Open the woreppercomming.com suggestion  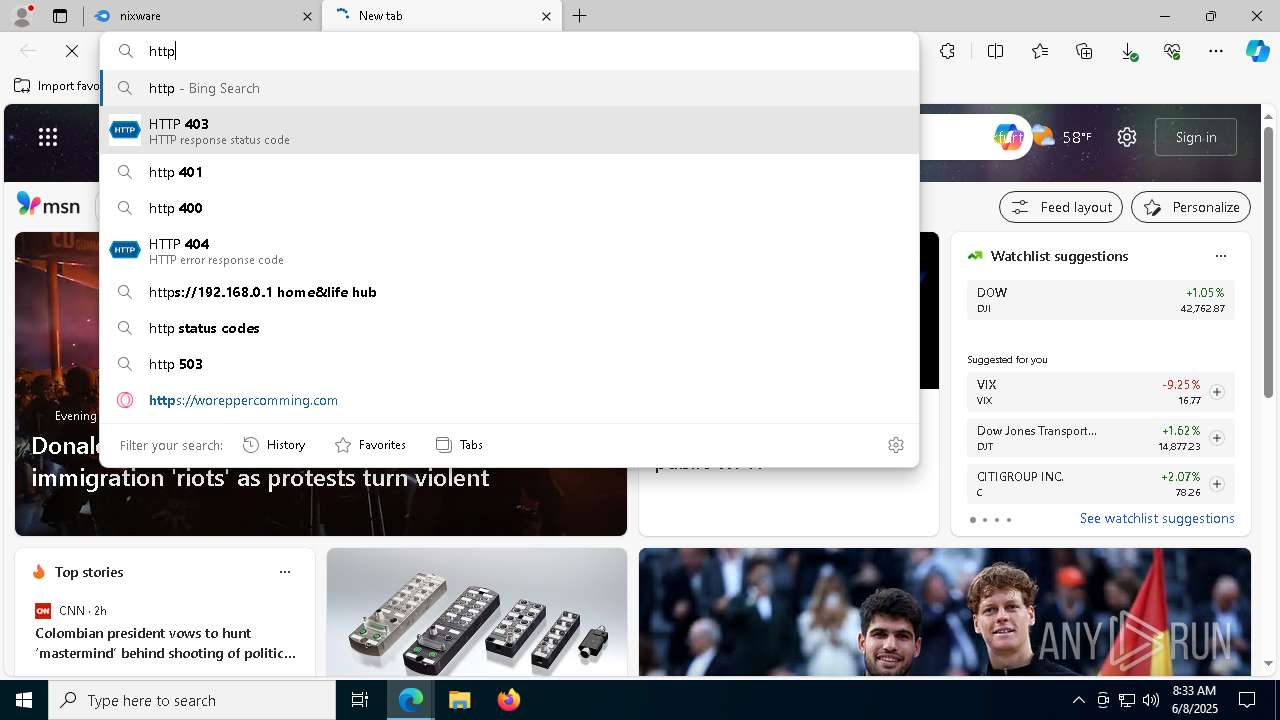[x=510, y=400]
